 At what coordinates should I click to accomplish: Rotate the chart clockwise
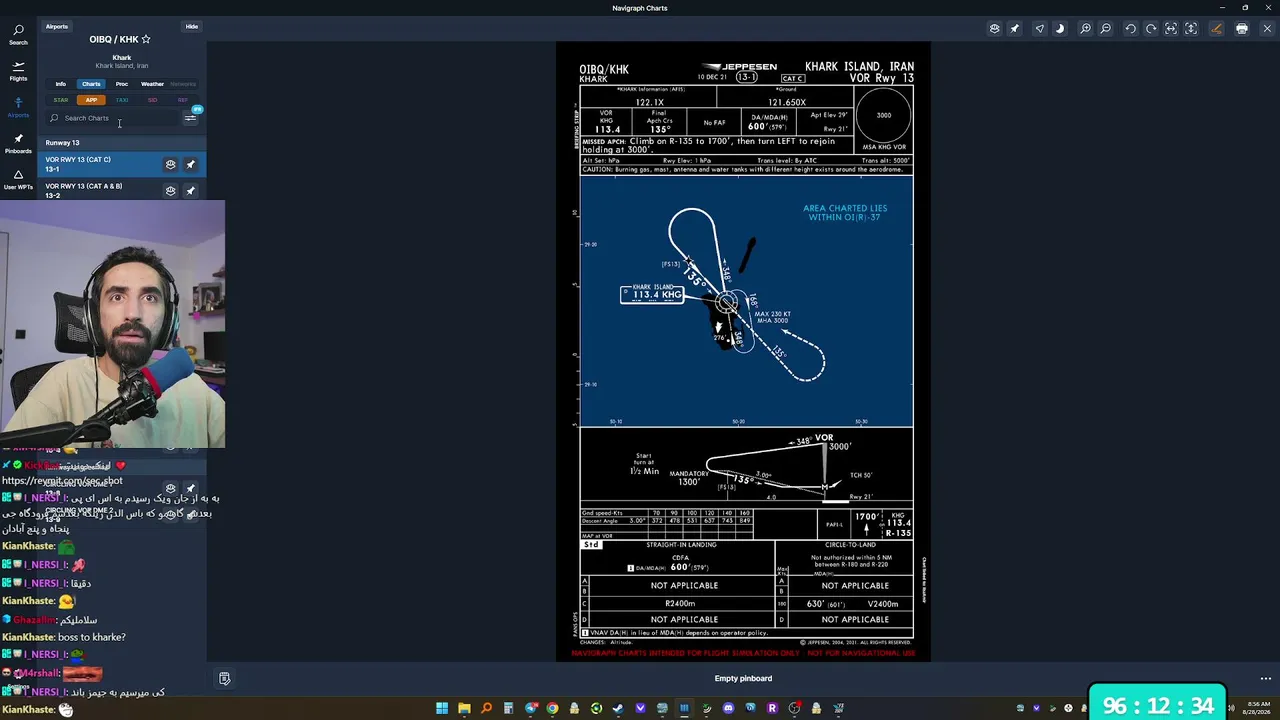1150,29
